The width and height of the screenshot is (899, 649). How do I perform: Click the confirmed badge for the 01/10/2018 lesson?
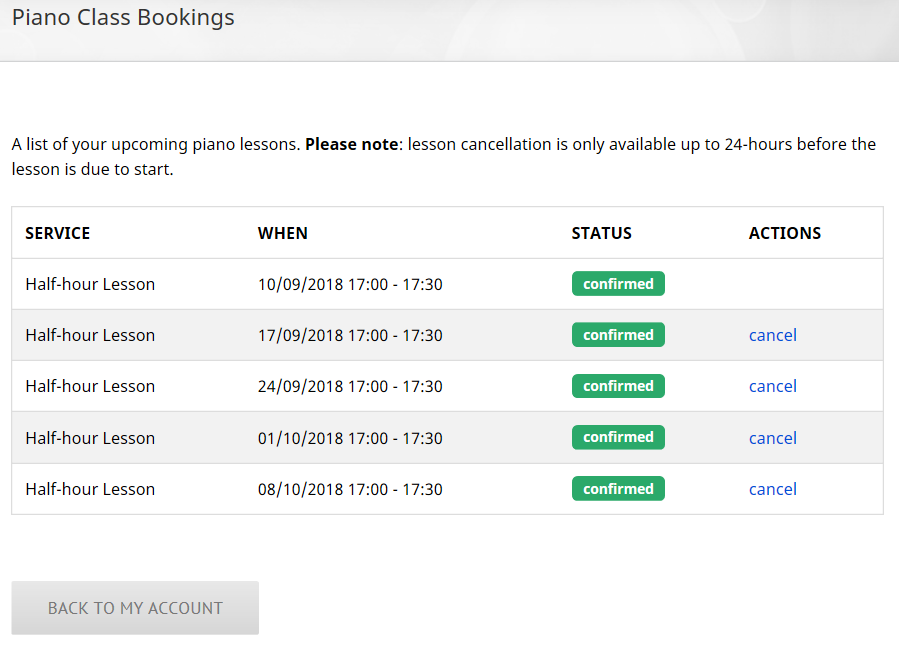[618, 437]
